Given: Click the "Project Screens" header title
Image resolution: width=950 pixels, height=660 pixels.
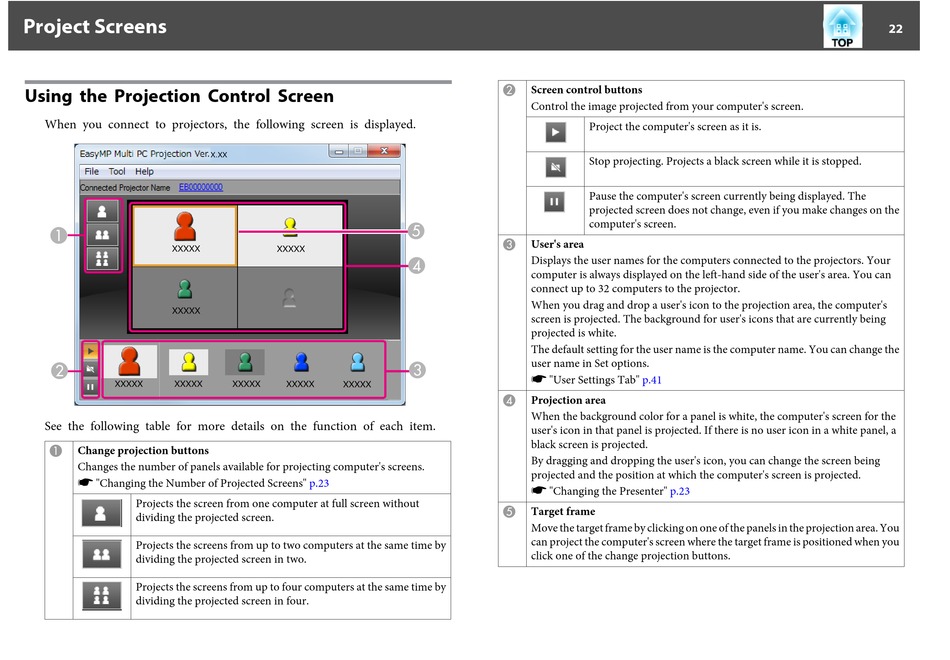Looking at the screenshot, I should click(95, 27).
